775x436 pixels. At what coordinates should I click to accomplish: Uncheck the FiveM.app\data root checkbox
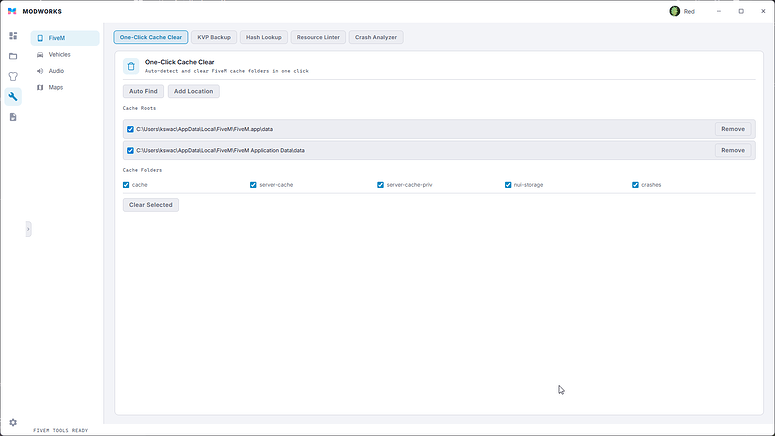pos(130,129)
